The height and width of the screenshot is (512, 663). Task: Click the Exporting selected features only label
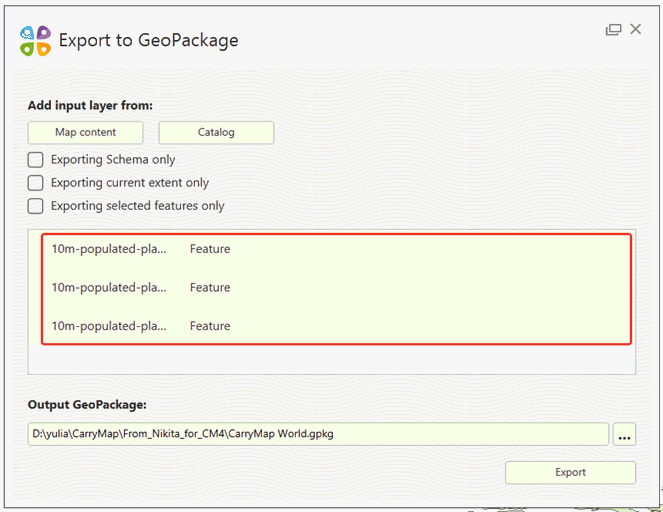[138, 206]
